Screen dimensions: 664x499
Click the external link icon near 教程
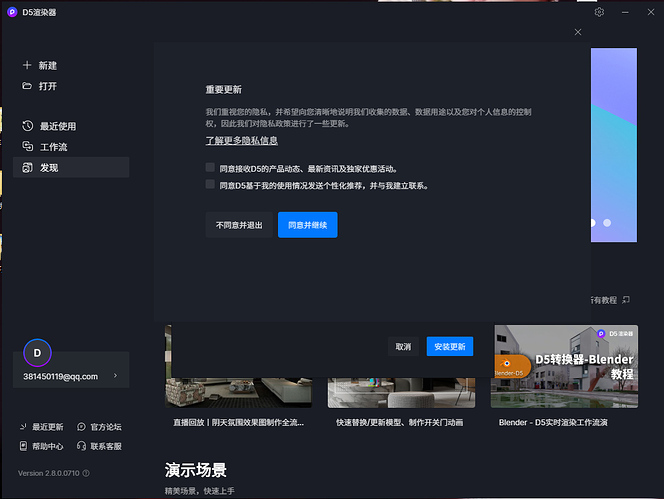pyautogui.click(x=626, y=300)
